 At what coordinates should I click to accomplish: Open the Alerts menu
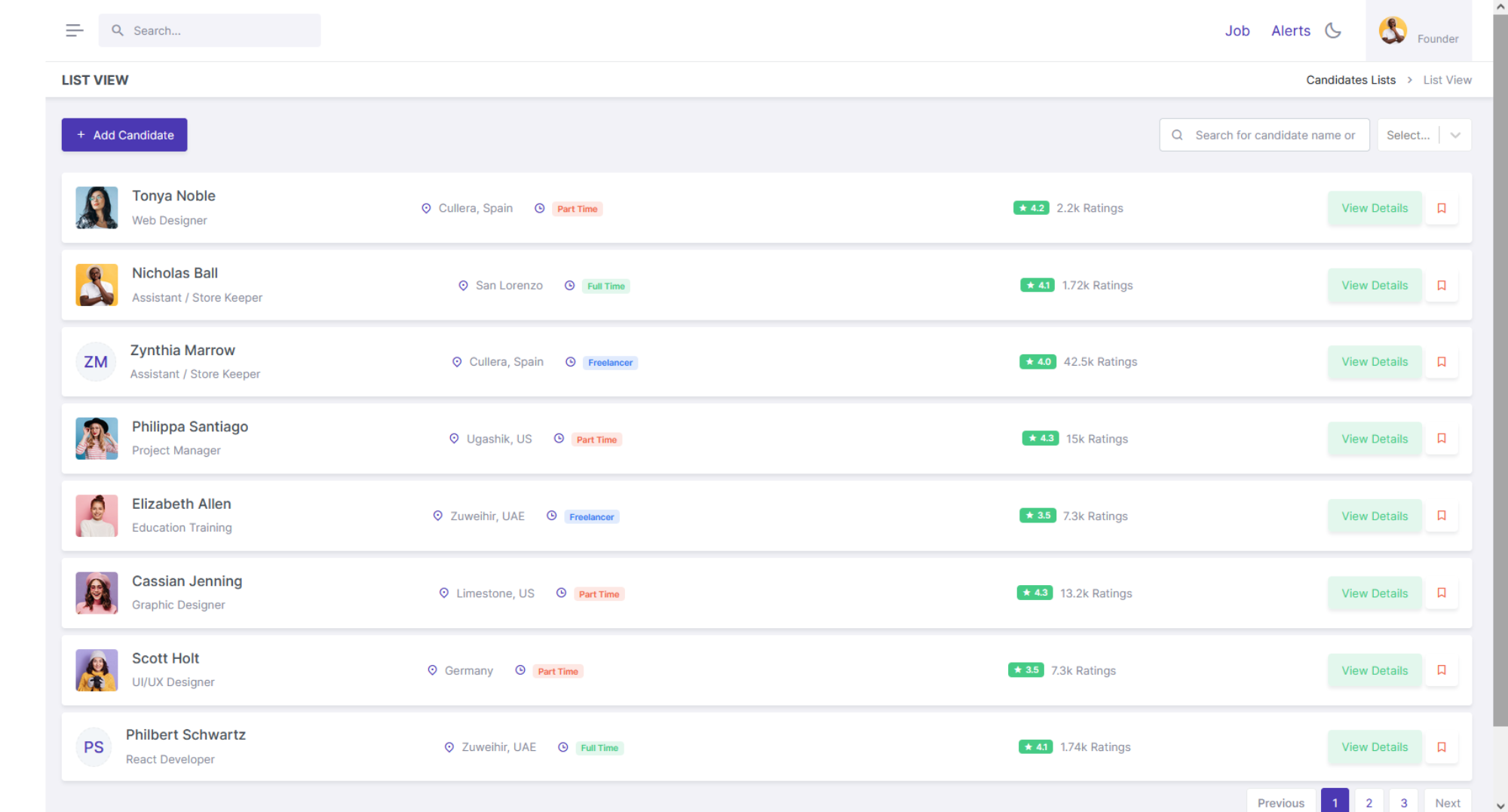(1290, 30)
